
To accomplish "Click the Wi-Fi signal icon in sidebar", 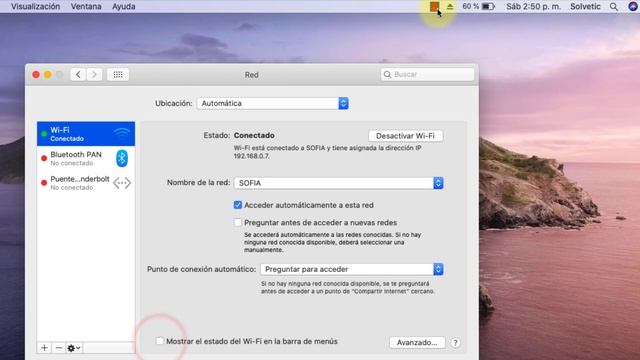I will click(x=122, y=133).
